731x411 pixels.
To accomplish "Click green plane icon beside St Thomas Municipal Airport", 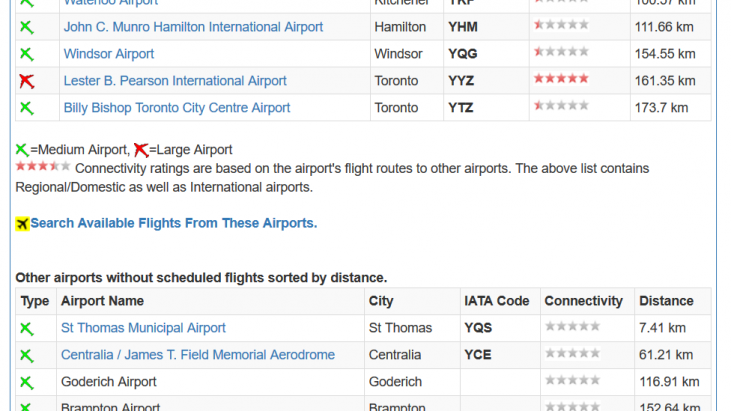I will click(27, 329).
